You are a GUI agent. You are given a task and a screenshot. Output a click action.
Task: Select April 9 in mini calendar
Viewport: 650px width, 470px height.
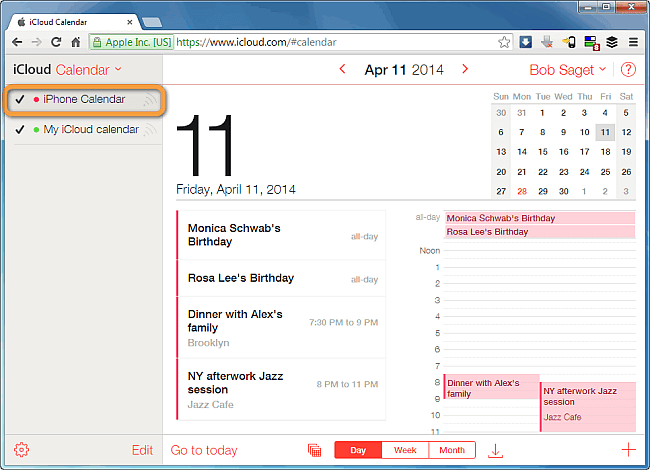[x=563, y=132]
